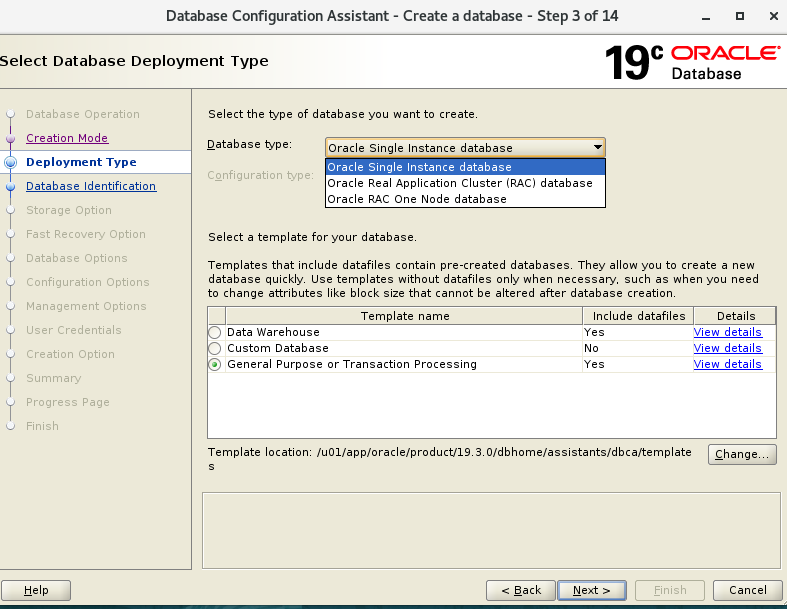Click the Include datafiles column header

[638, 316]
